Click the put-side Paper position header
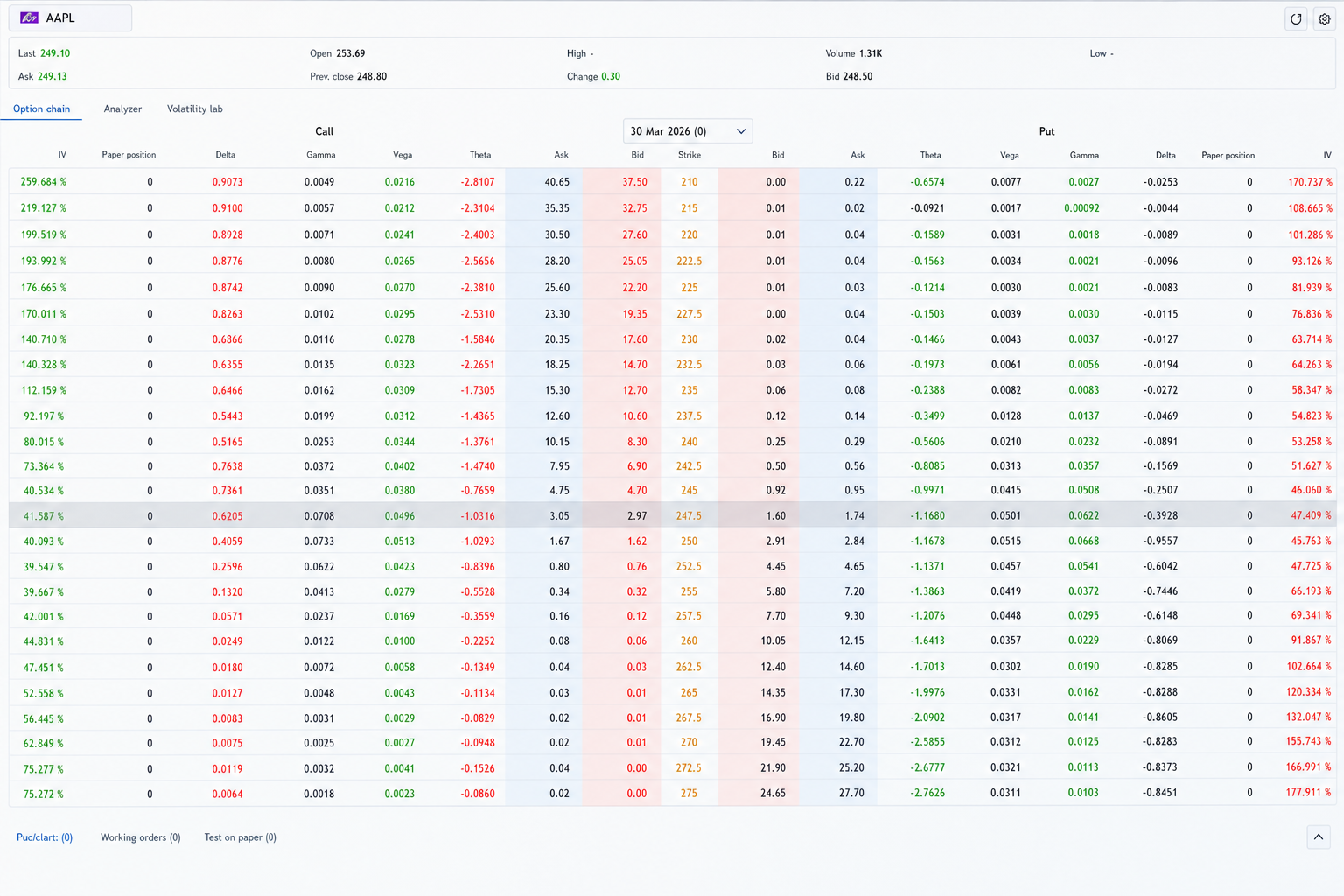This screenshot has height=896, width=1344. point(1228,155)
